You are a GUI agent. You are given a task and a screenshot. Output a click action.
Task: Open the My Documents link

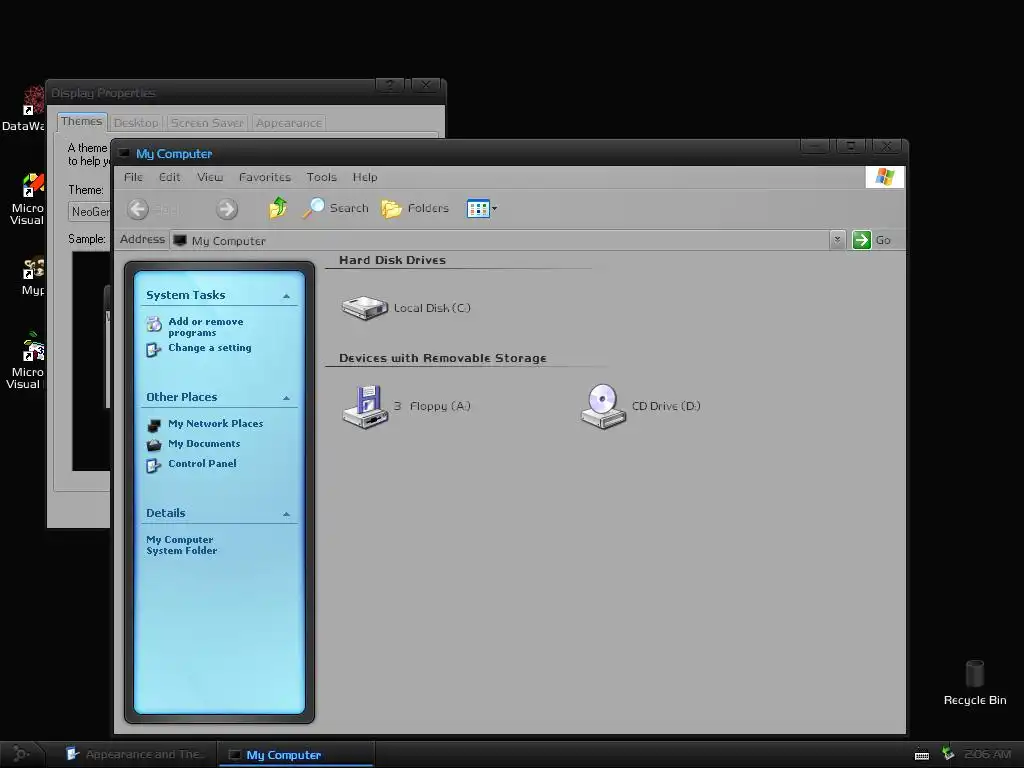pyautogui.click(x=204, y=443)
